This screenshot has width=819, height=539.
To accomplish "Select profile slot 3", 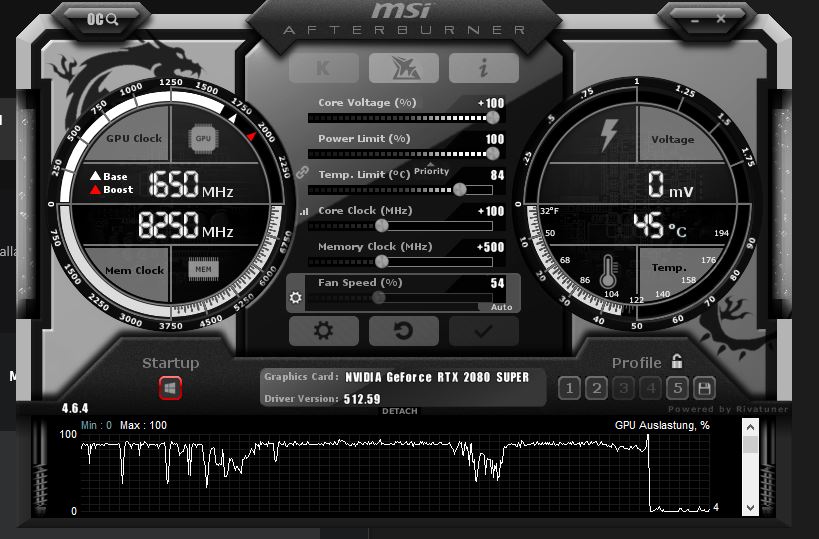I will click(624, 388).
